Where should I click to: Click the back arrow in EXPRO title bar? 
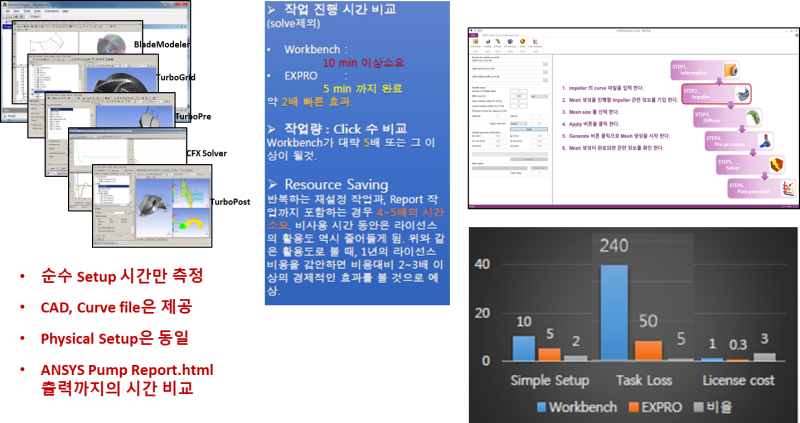coord(471,31)
